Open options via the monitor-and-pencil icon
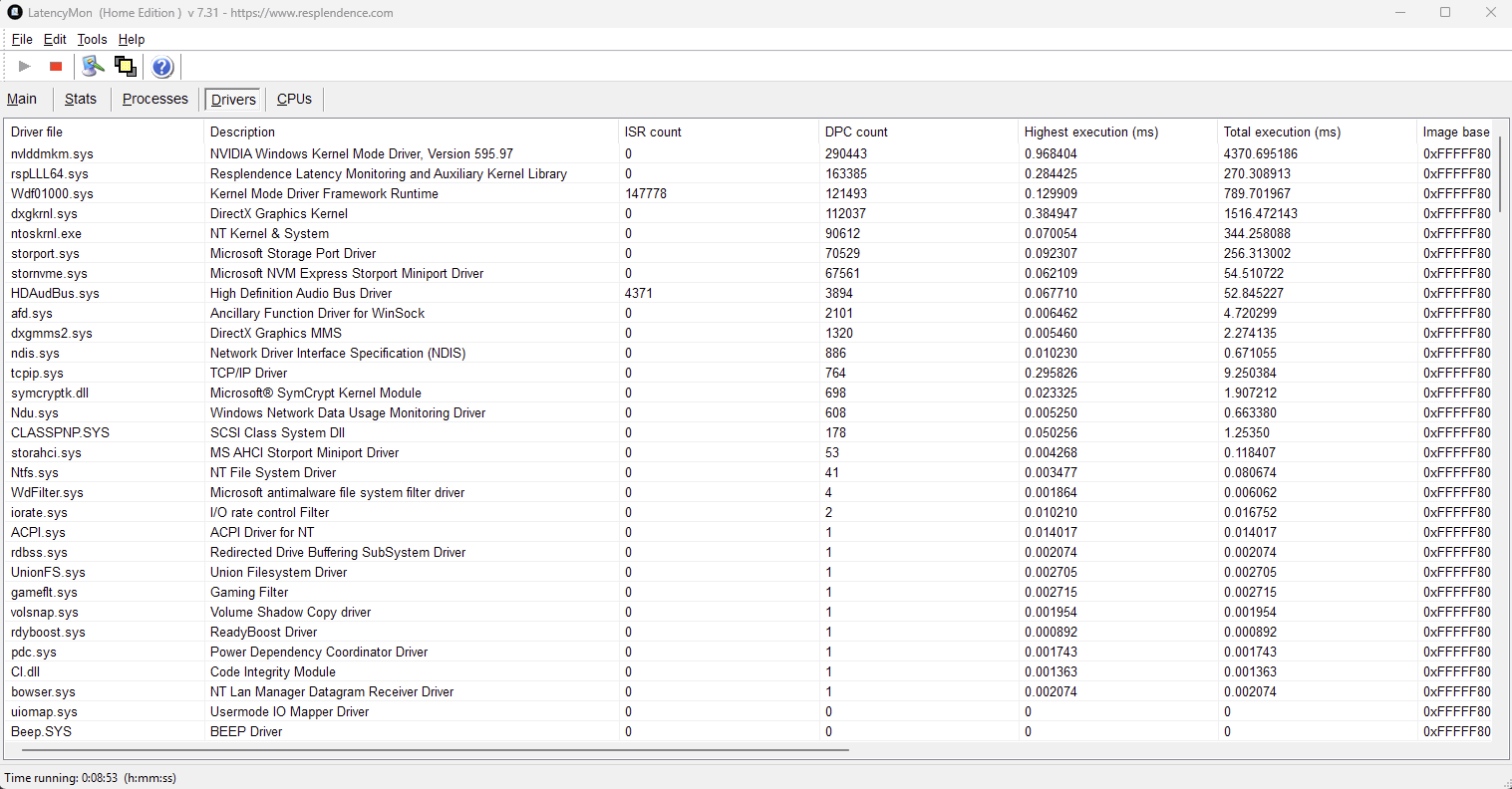The width and height of the screenshot is (1512, 789). 93,67
